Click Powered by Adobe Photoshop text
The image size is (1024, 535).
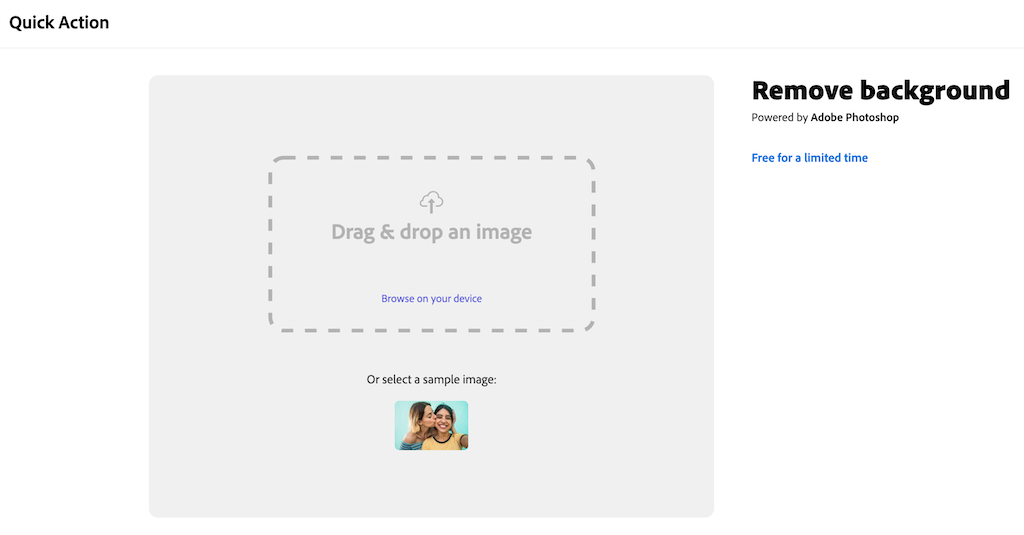pos(825,118)
